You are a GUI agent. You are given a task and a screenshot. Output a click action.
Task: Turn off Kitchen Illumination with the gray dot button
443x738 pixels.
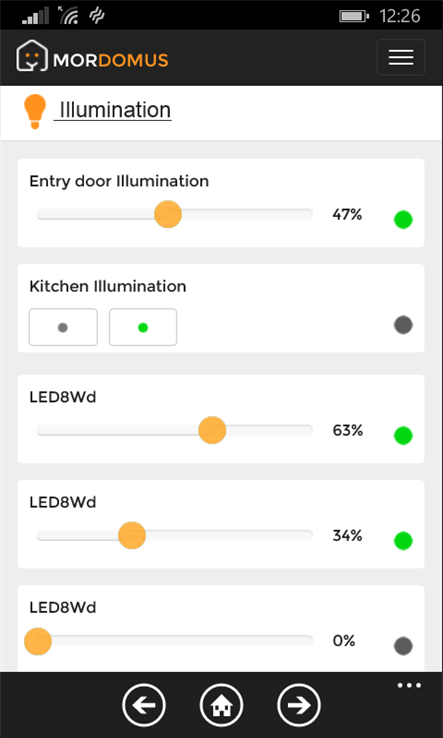pyautogui.click(x=63, y=327)
